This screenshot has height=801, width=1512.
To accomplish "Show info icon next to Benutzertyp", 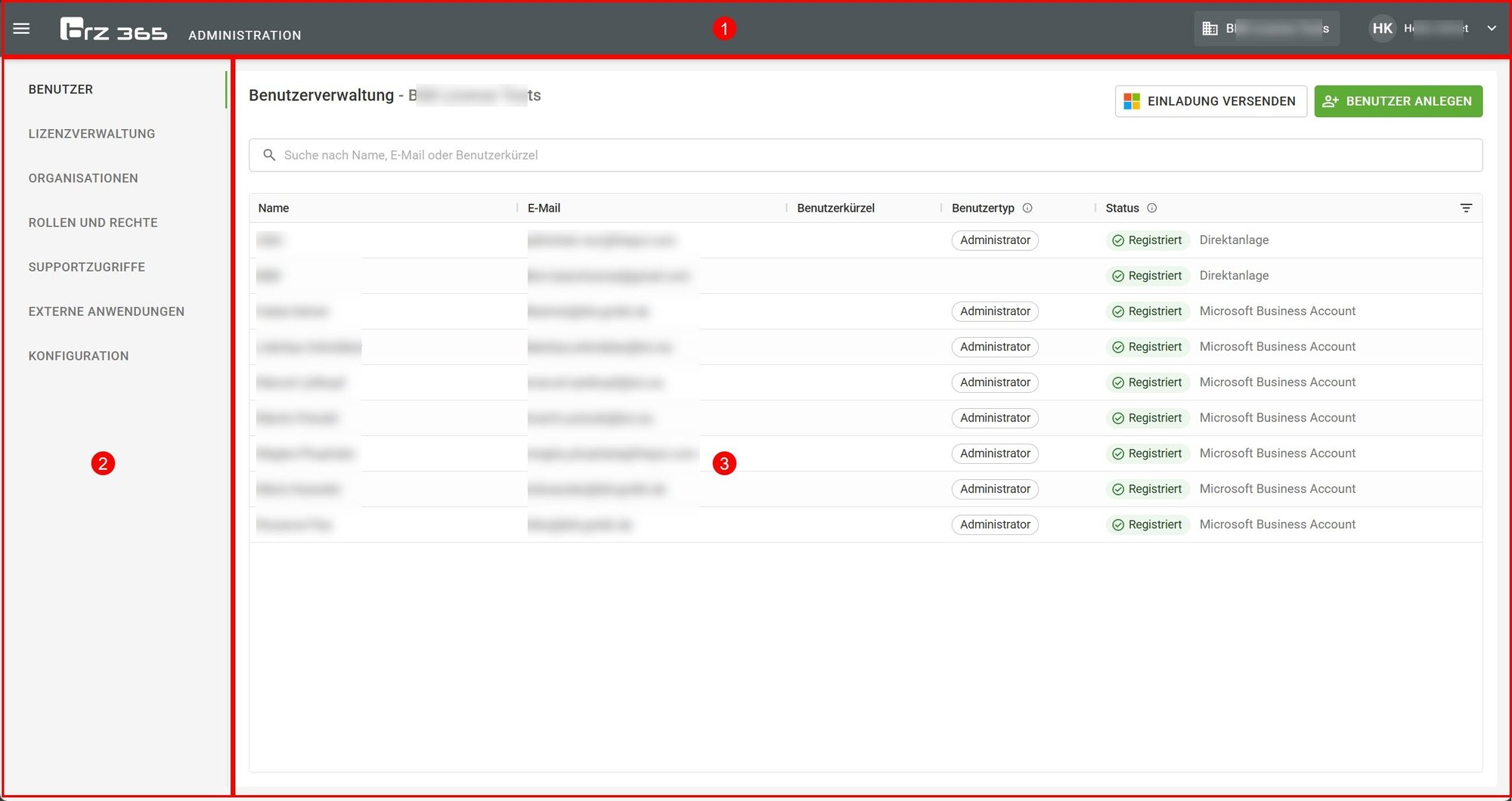I will tap(1027, 208).
